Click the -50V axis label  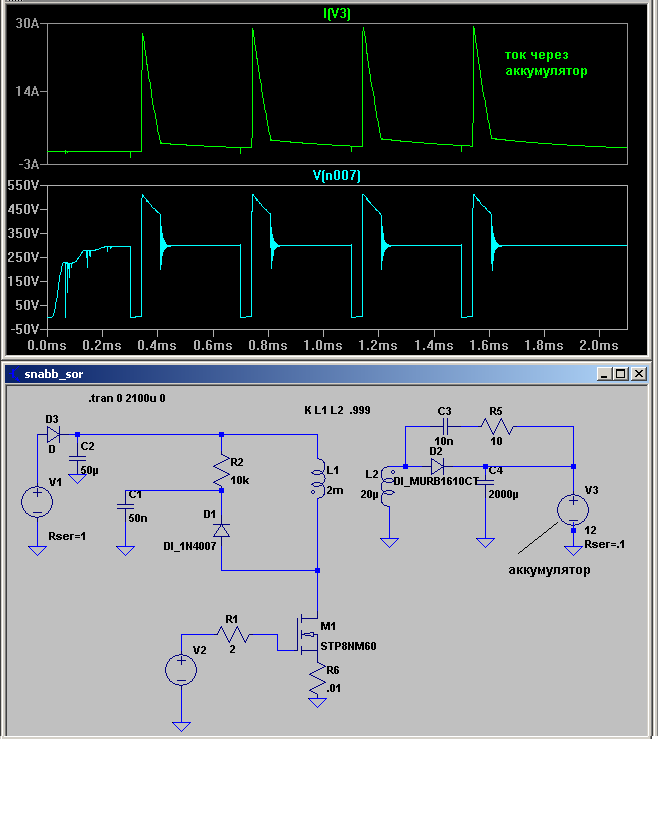point(26,329)
